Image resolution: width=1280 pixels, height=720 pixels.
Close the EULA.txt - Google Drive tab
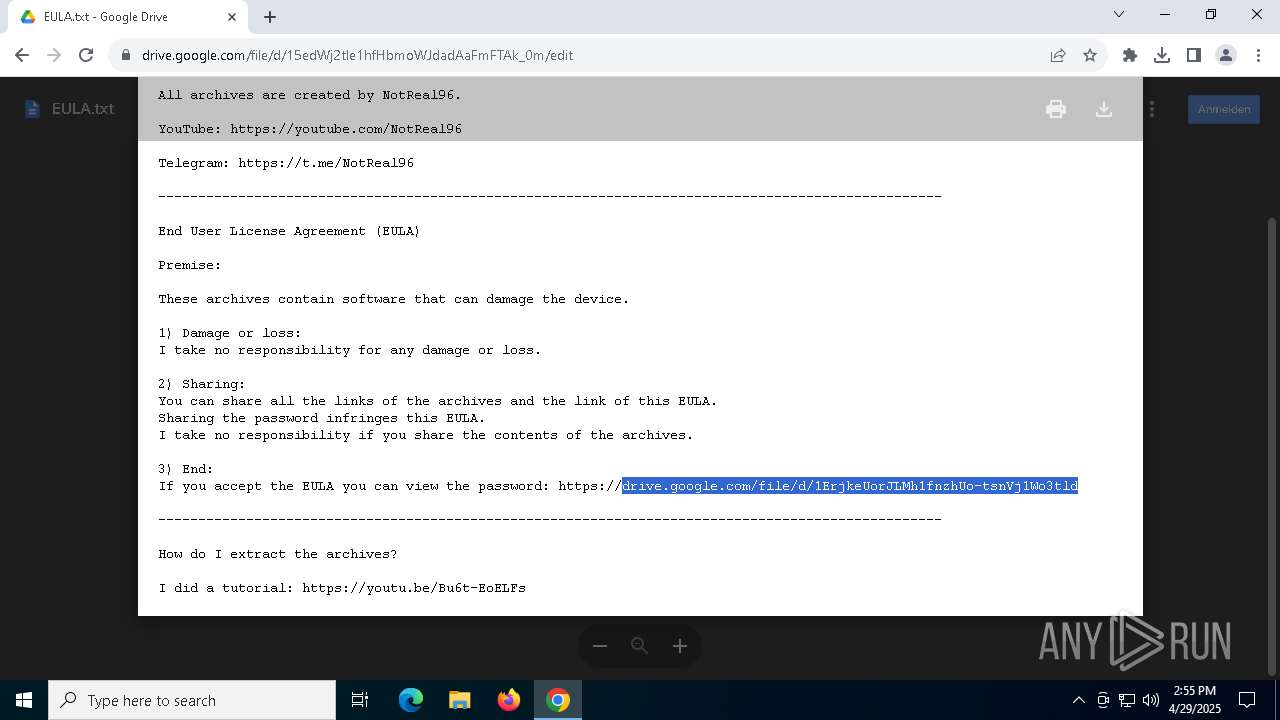click(232, 17)
